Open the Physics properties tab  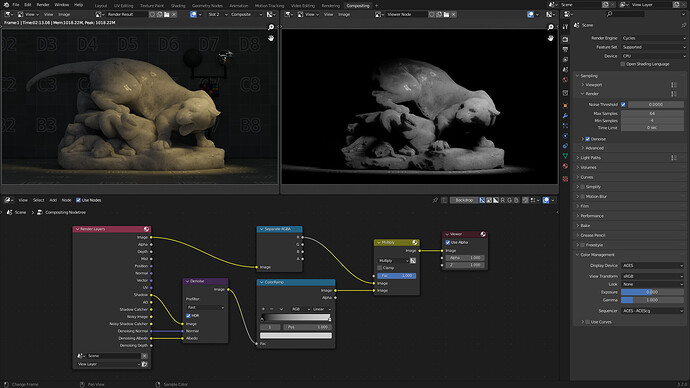565,136
